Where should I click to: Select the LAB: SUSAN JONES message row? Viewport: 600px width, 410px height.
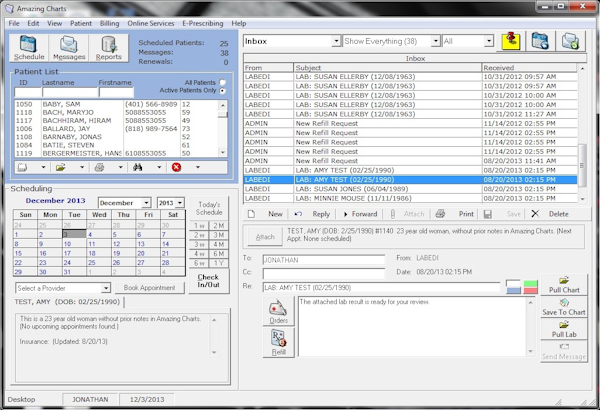pyautogui.click(x=330, y=187)
